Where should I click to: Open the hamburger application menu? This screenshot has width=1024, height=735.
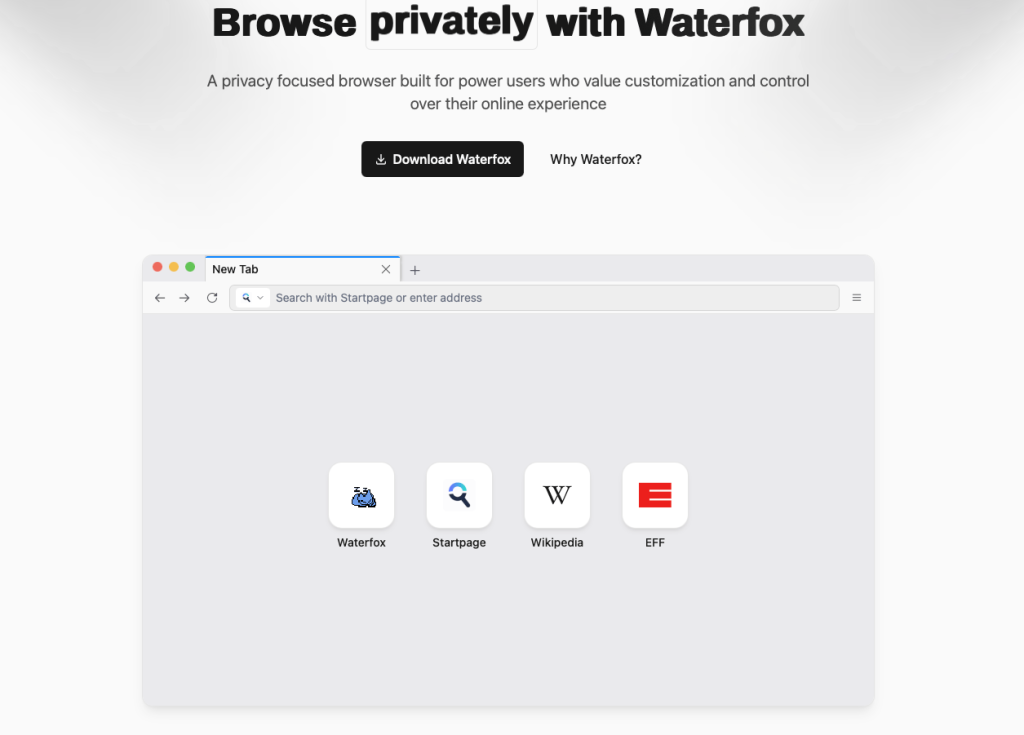[856, 297]
